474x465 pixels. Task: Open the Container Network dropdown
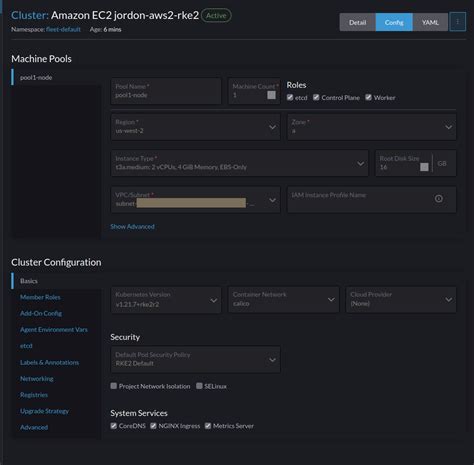click(283, 300)
